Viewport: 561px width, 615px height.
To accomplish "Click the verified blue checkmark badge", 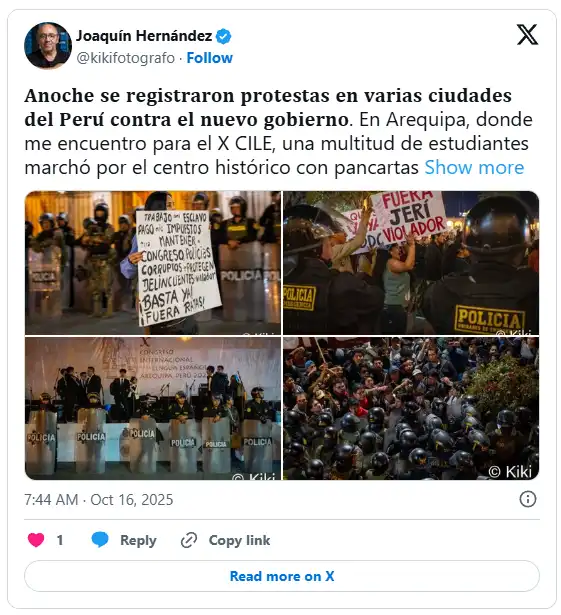I will coord(224,36).
